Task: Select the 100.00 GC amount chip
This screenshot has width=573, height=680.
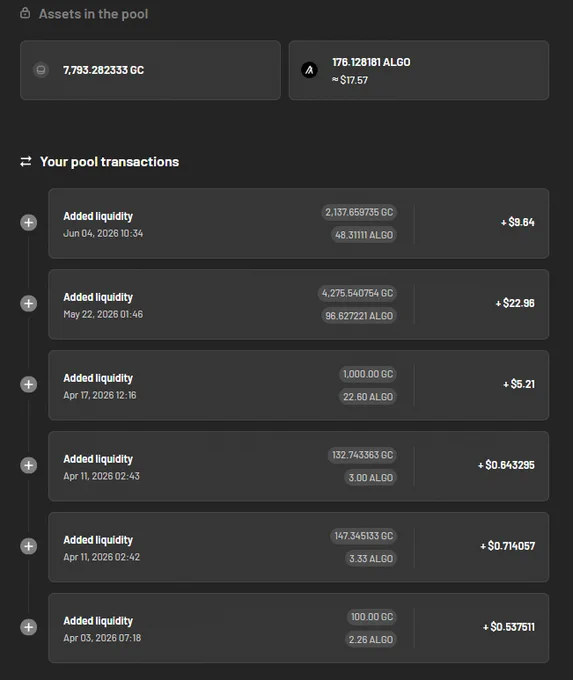Action: tap(372, 617)
